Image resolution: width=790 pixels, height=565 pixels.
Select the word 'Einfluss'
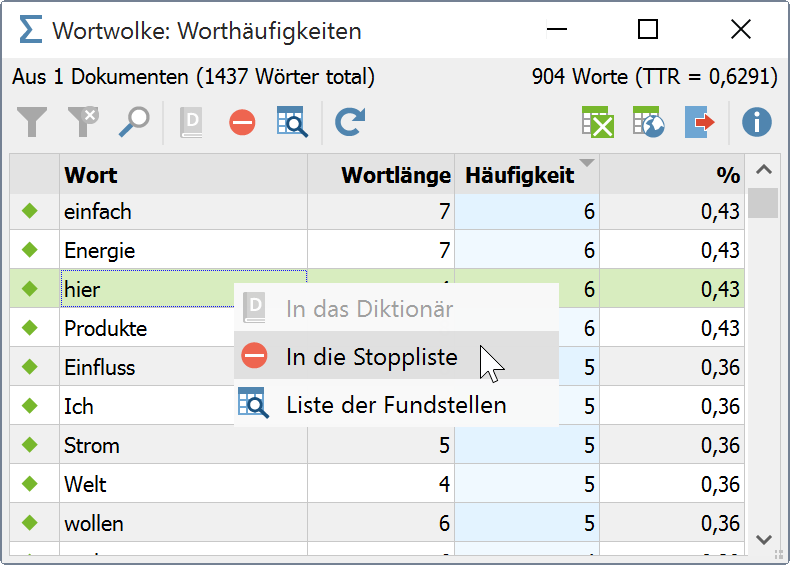pyautogui.click(x=100, y=367)
